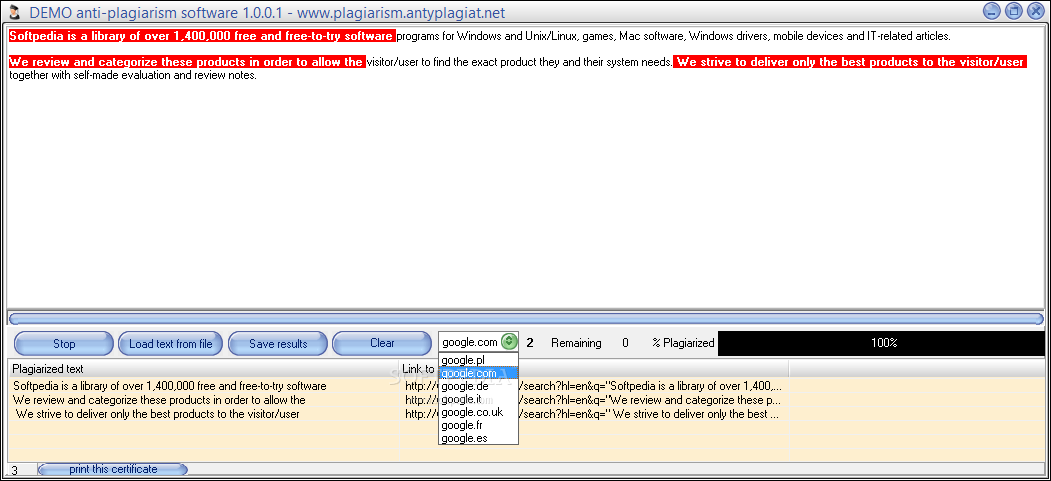This screenshot has width=1051, height=481.
Task: Click print this certificate button
Action: click(x=113, y=469)
